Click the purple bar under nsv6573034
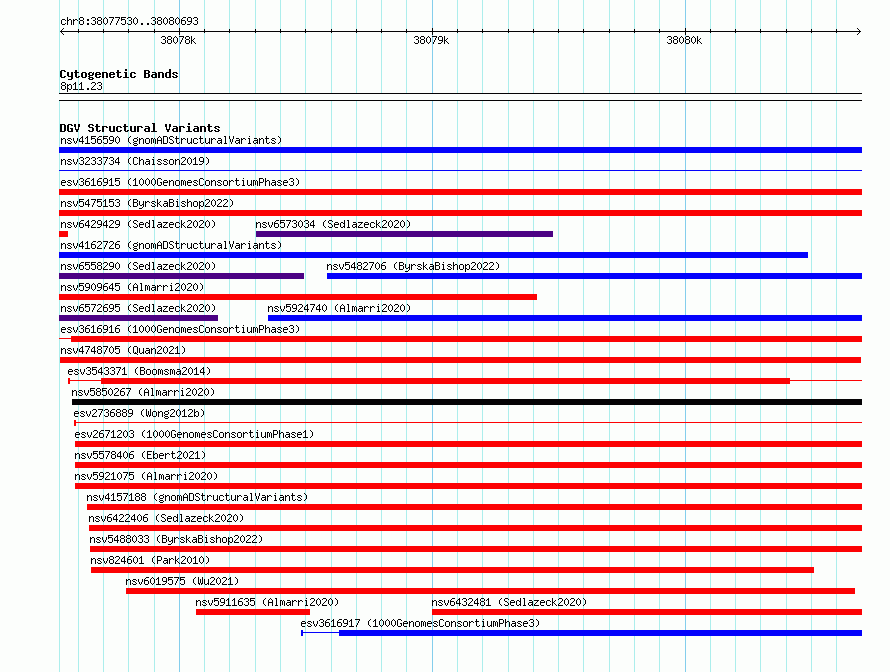 (x=404, y=234)
